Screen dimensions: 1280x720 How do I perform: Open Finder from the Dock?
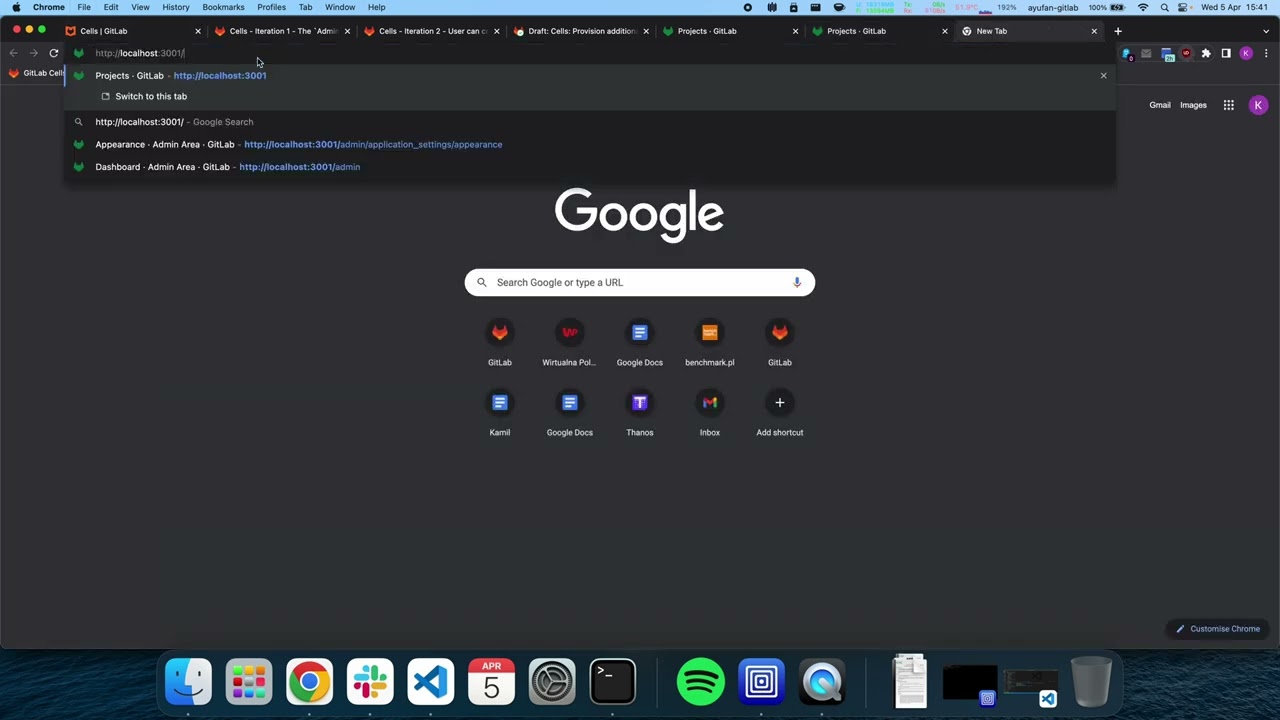(x=188, y=681)
